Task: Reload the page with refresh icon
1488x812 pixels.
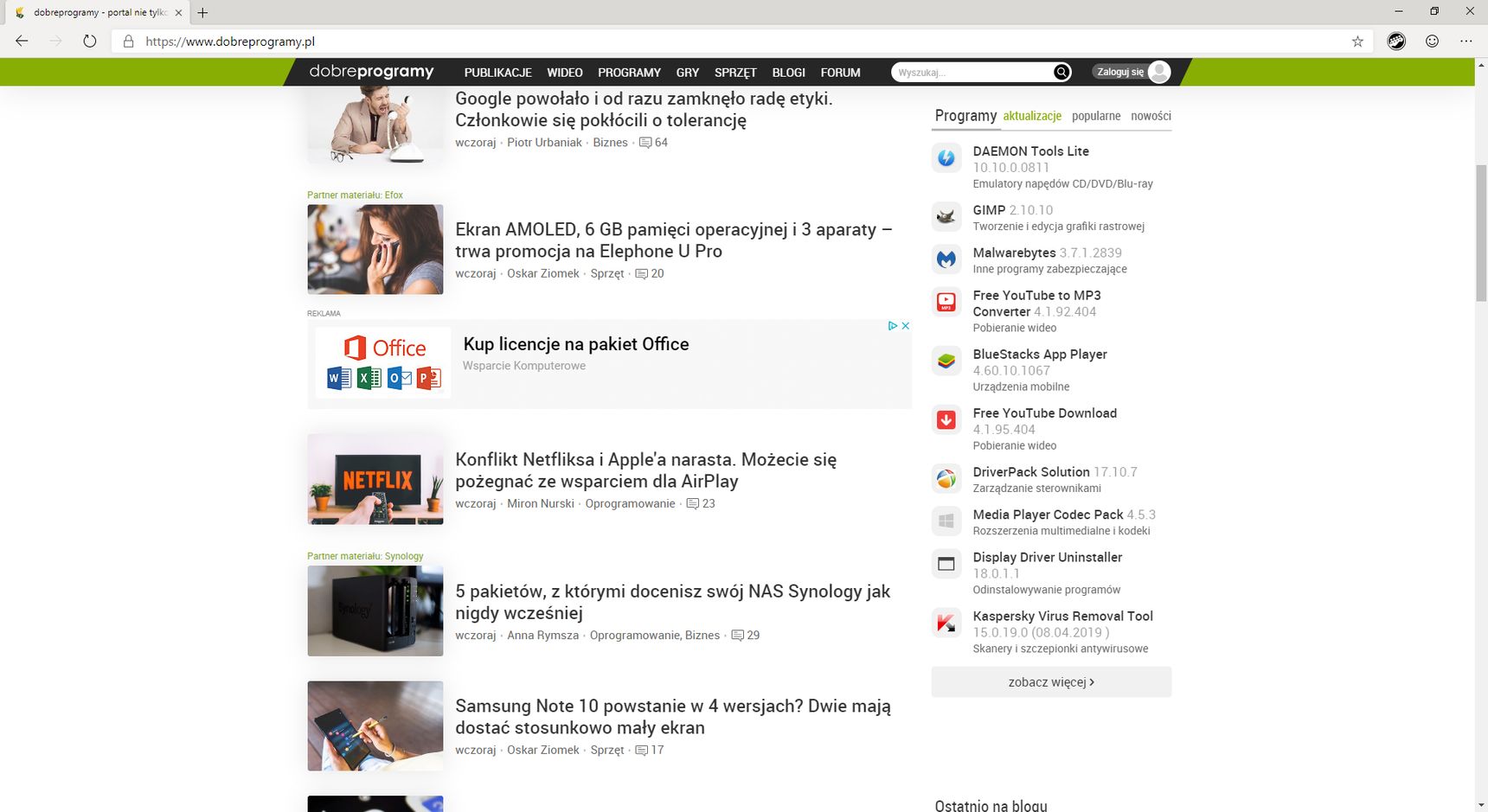Action: [89, 41]
